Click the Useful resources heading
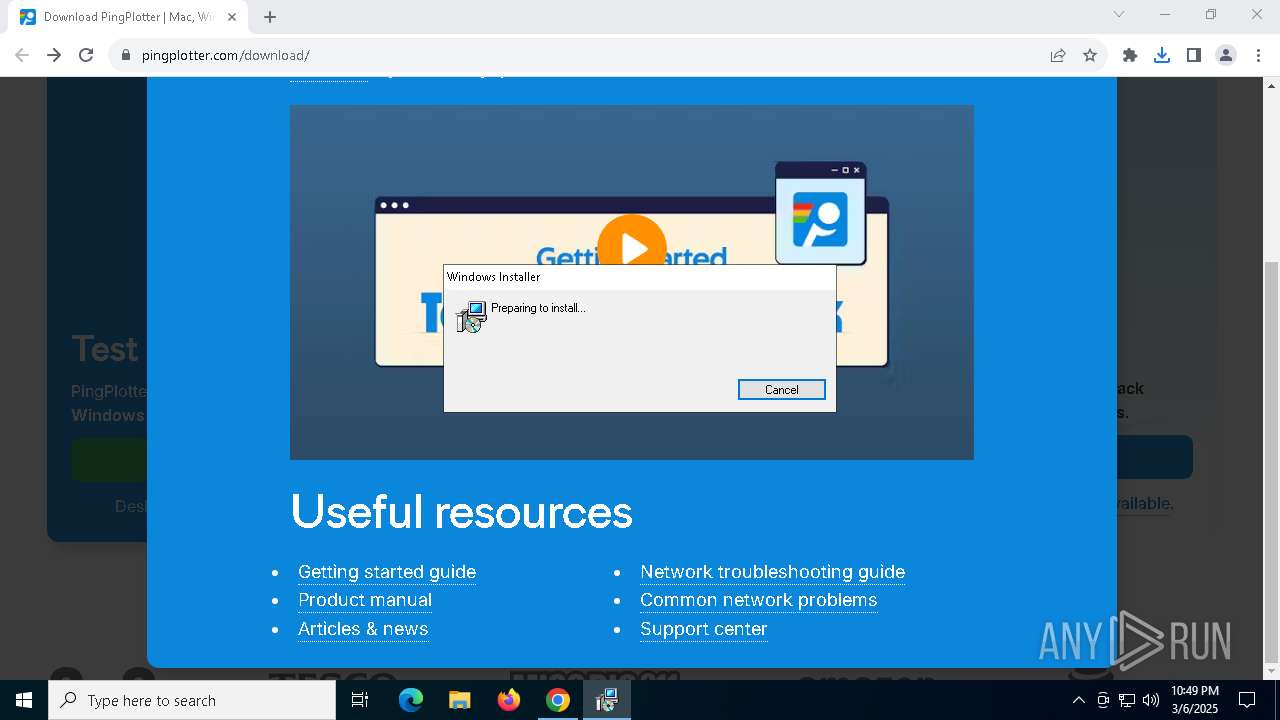The image size is (1280, 720). point(461,512)
